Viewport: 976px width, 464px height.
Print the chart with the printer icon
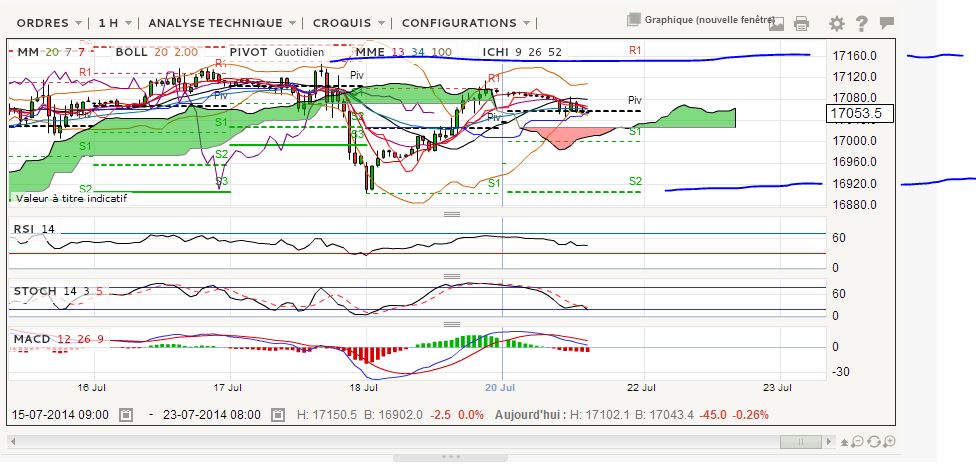(802, 24)
